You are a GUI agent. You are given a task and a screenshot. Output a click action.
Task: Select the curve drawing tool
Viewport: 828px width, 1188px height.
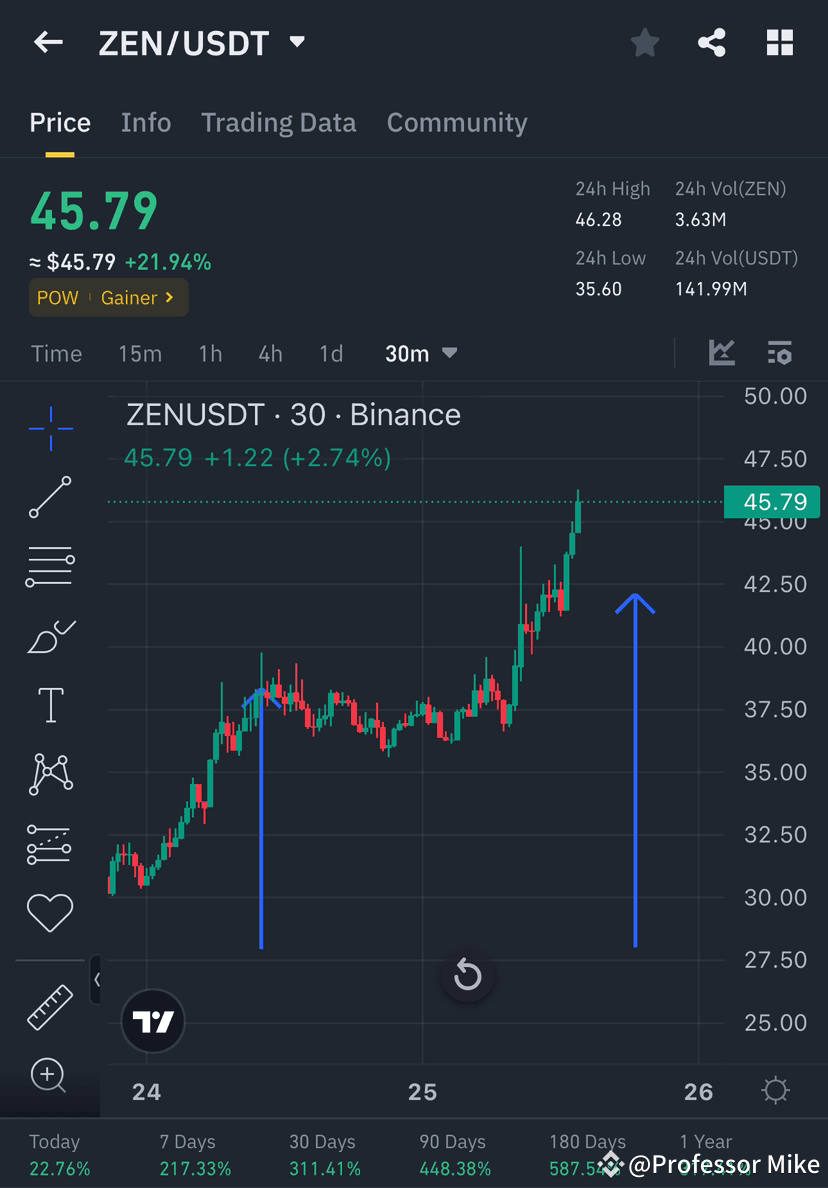tap(50, 636)
